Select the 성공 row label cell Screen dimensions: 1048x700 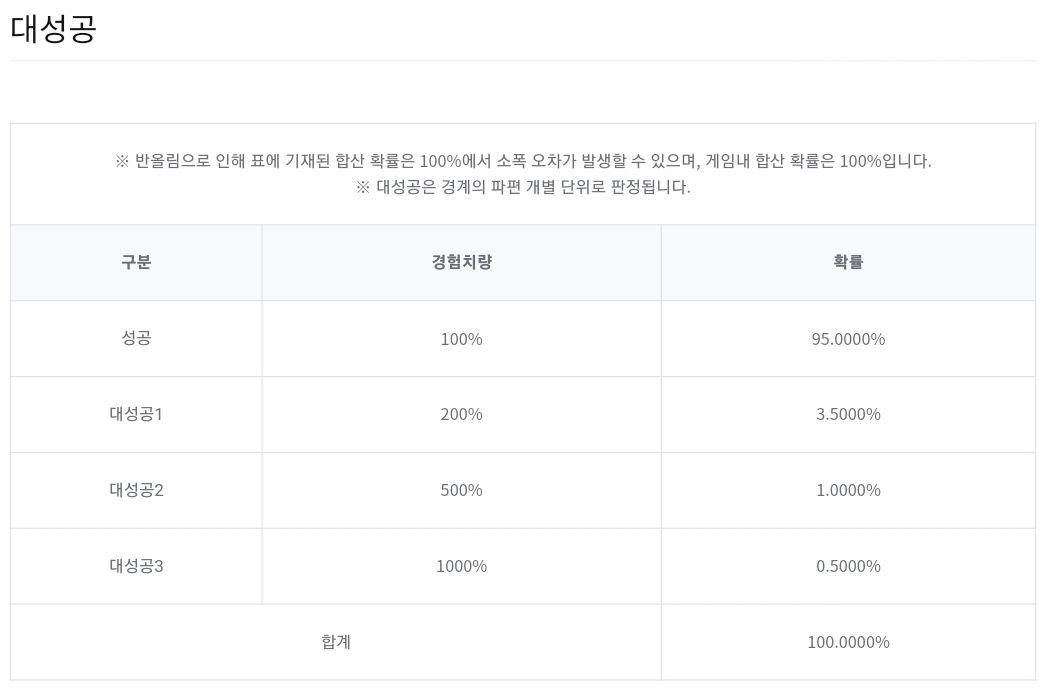pyautogui.click(x=136, y=338)
